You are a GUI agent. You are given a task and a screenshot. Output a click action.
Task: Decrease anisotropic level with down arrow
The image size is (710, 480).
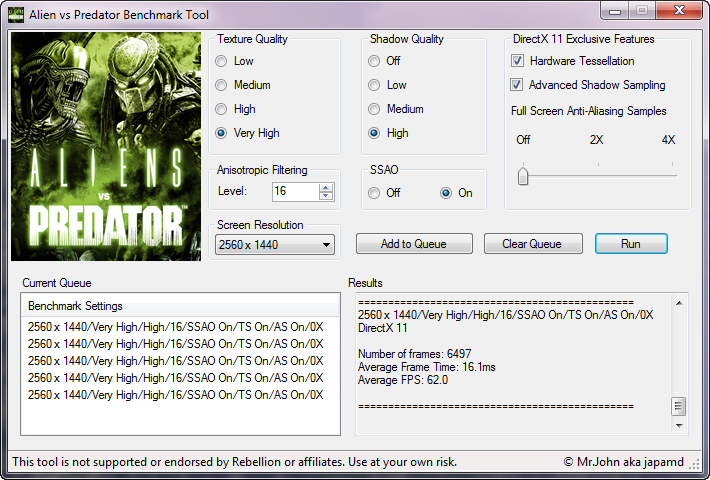pos(326,196)
